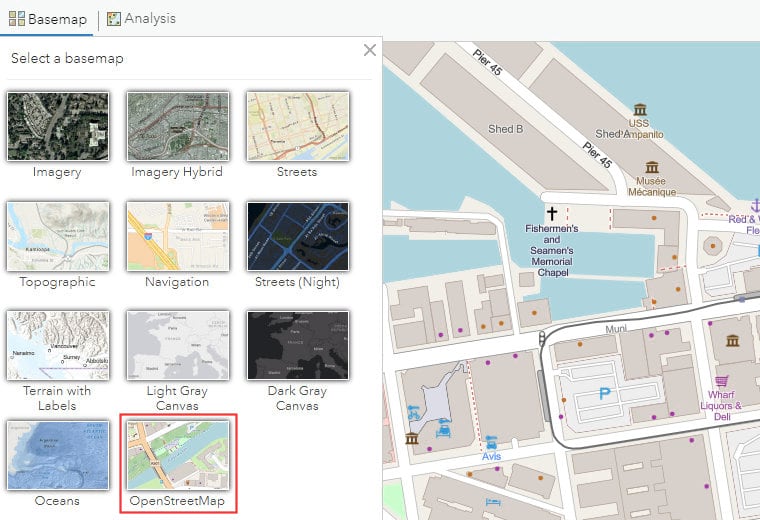Select the Light Gray Canvas basemap

177,345
